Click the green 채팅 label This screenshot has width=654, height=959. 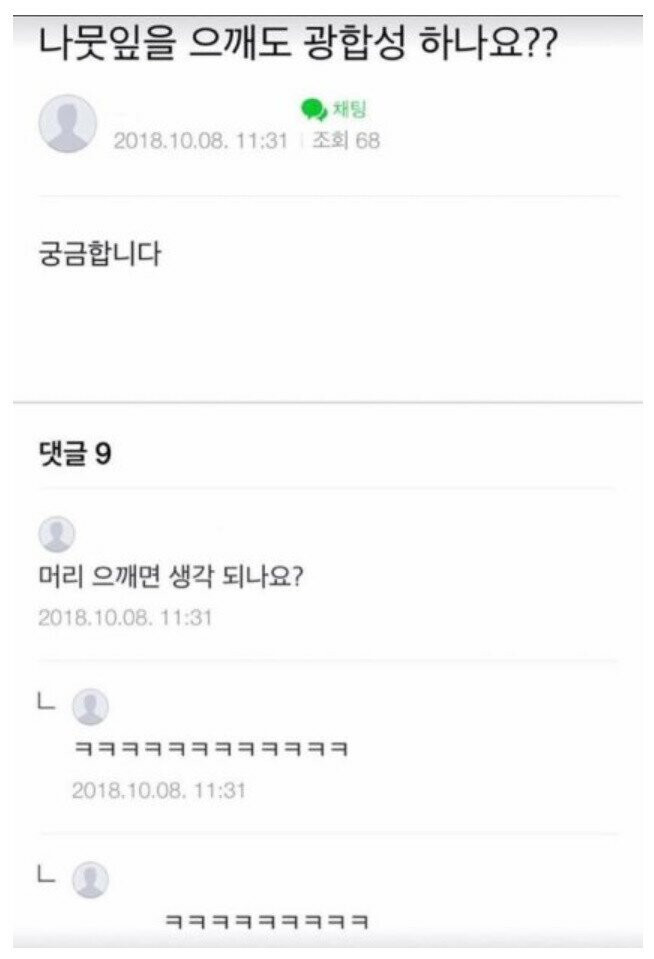349,109
